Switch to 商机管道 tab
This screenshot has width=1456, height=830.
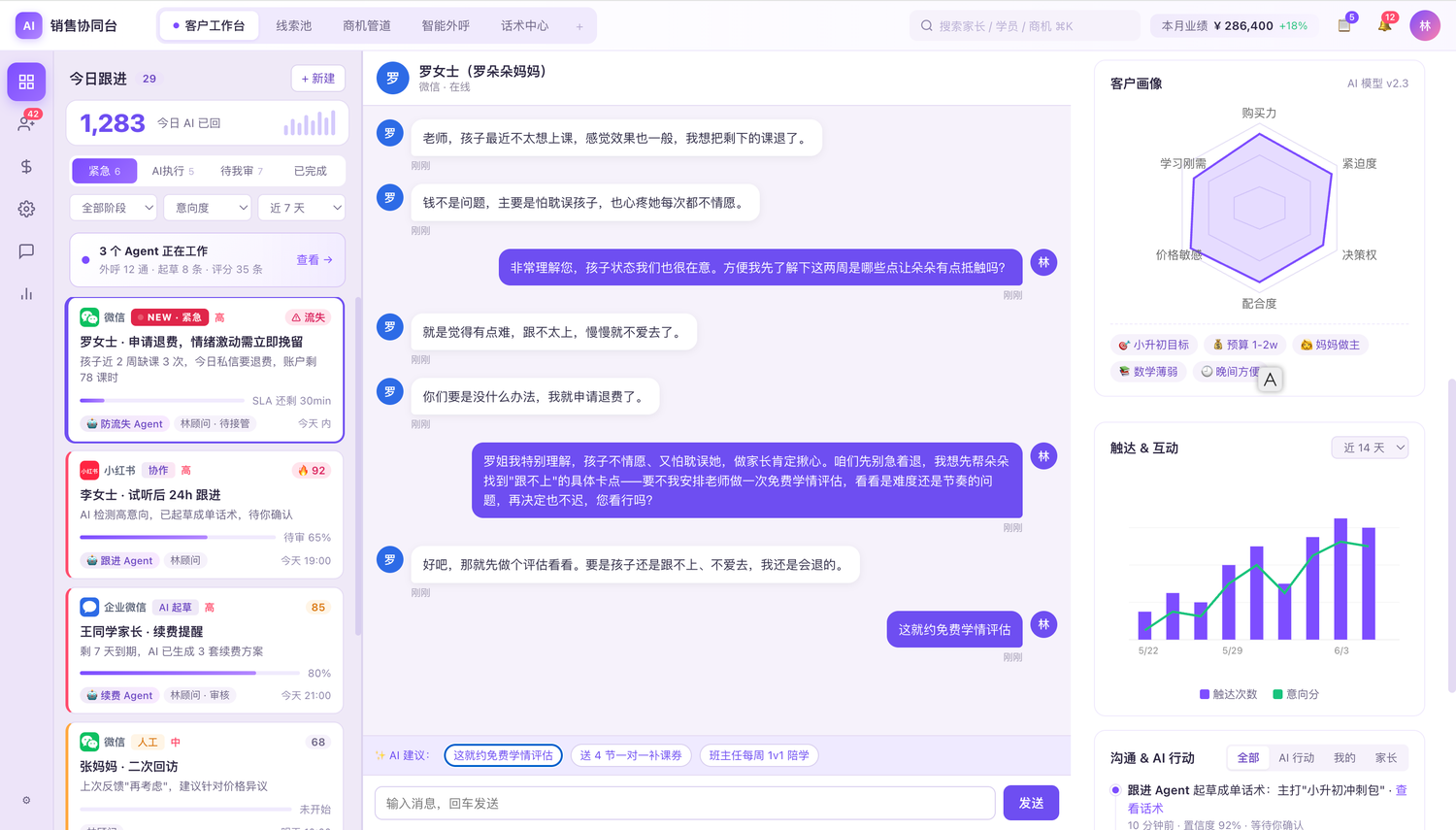pos(367,26)
